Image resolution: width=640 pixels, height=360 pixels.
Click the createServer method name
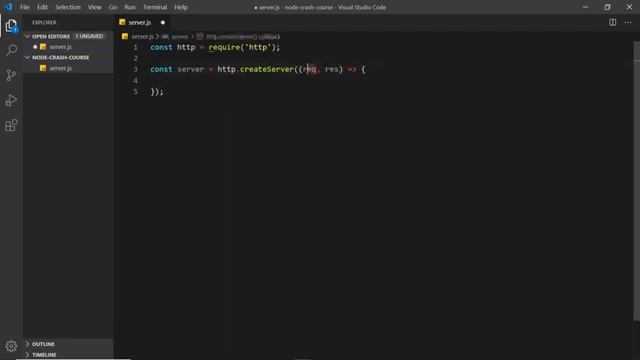pos(267,69)
